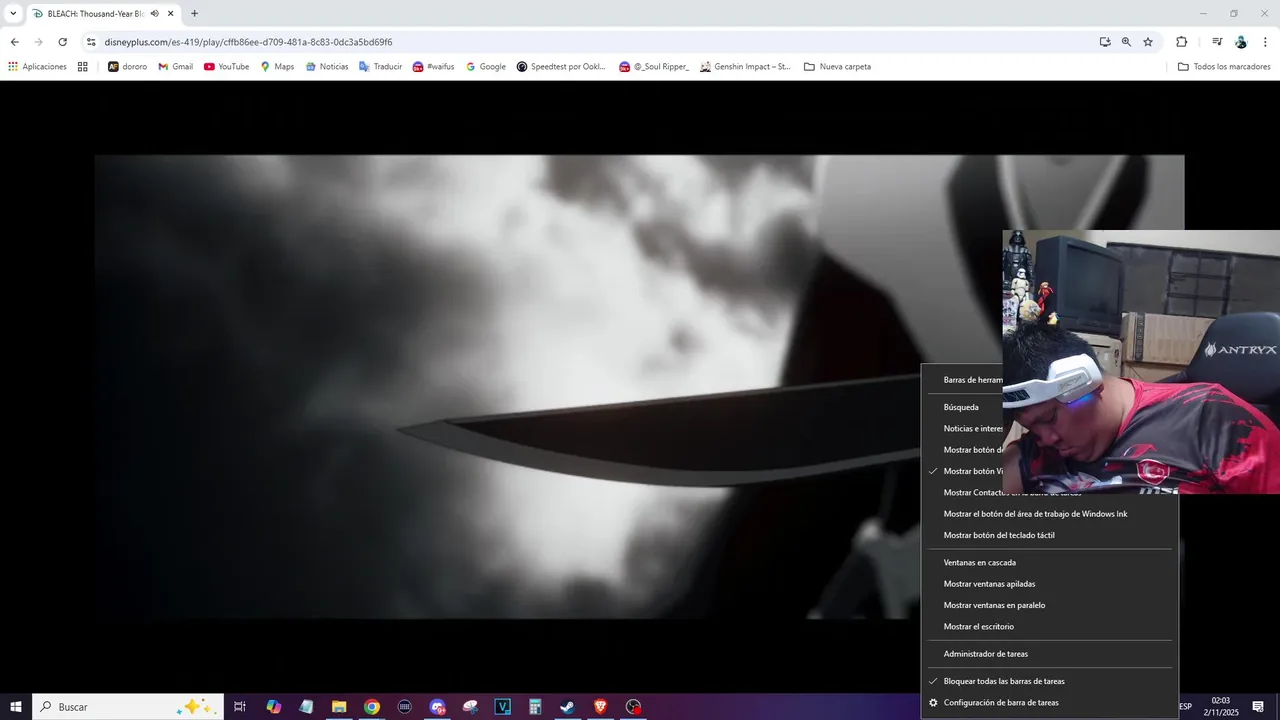
Task: Close the BLEACH tab
Action: pos(171,14)
